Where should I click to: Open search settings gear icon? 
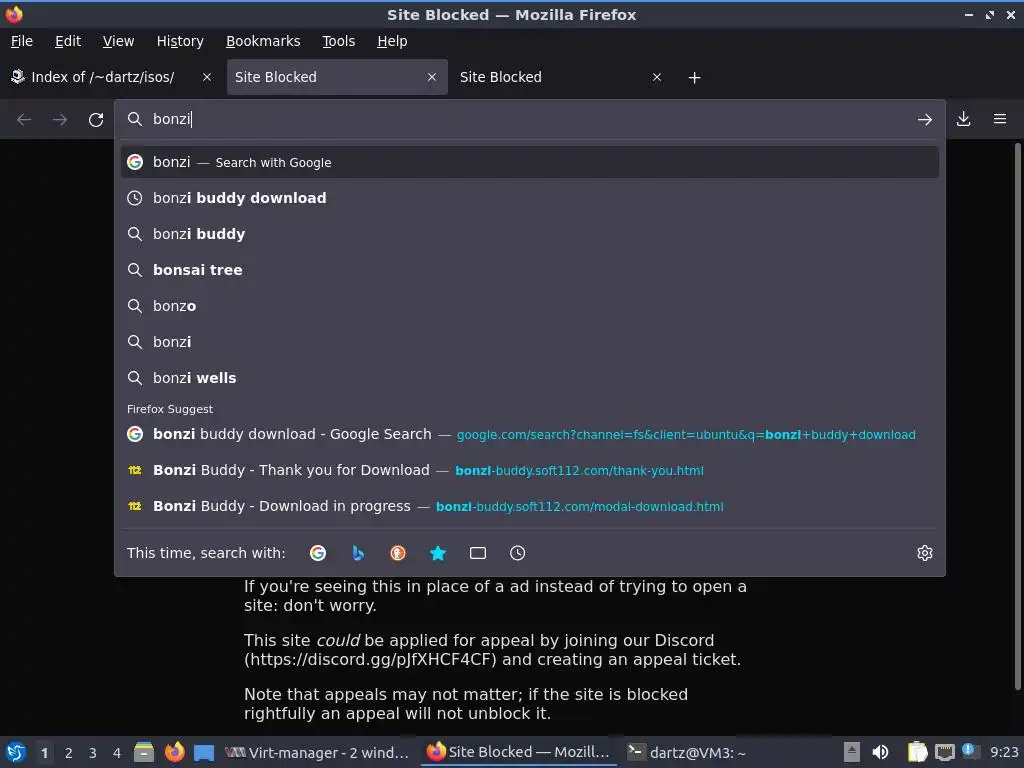point(925,553)
